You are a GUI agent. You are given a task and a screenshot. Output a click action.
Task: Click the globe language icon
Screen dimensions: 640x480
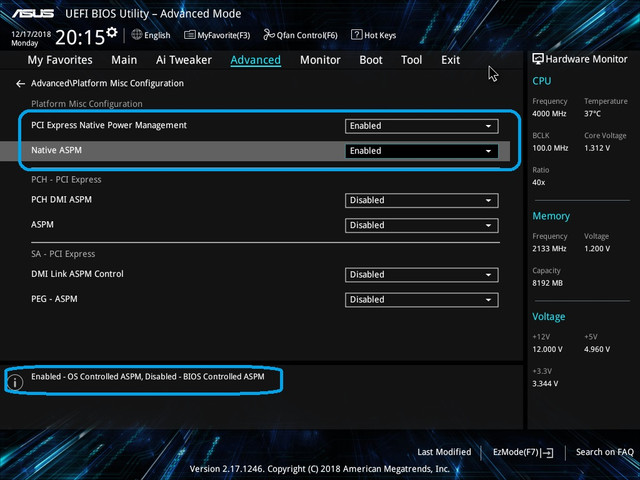click(137, 35)
